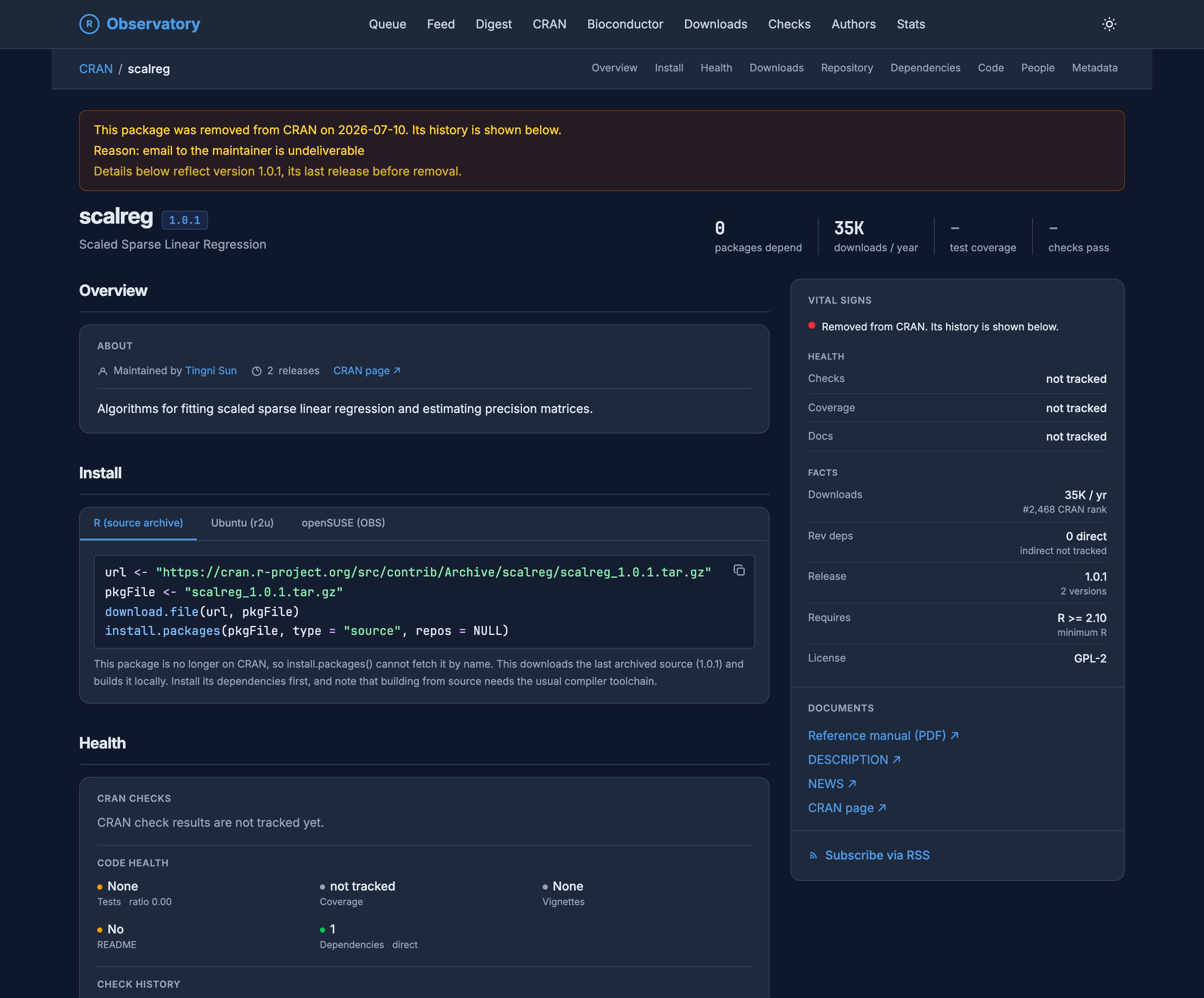Click the 'Tests ratio 0.00' label
Viewport: 1204px width, 998px height.
[134, 902]
